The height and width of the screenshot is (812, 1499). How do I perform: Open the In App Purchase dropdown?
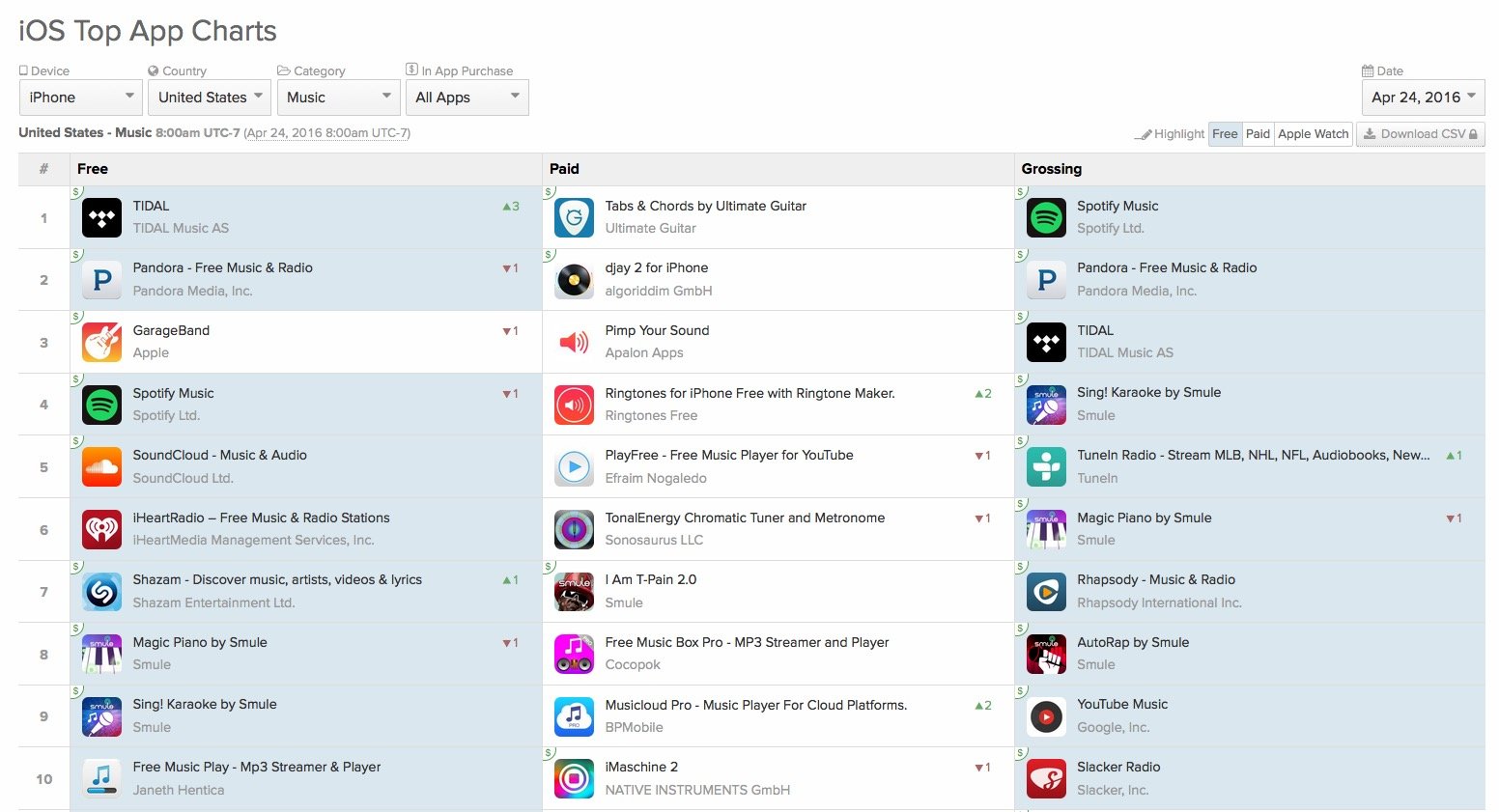tap(467, 98)
